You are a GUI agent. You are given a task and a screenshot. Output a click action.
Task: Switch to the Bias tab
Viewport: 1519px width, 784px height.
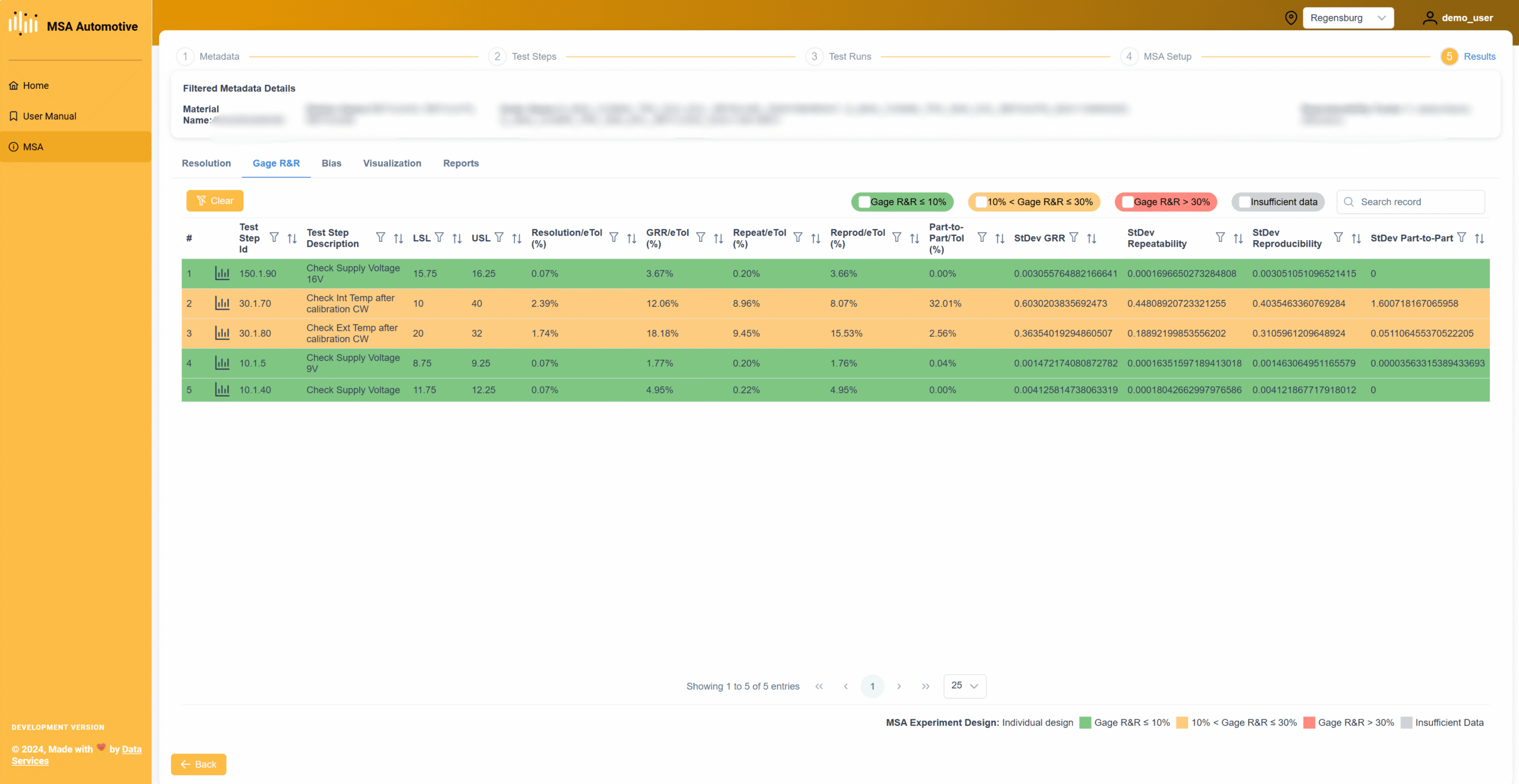331,163
